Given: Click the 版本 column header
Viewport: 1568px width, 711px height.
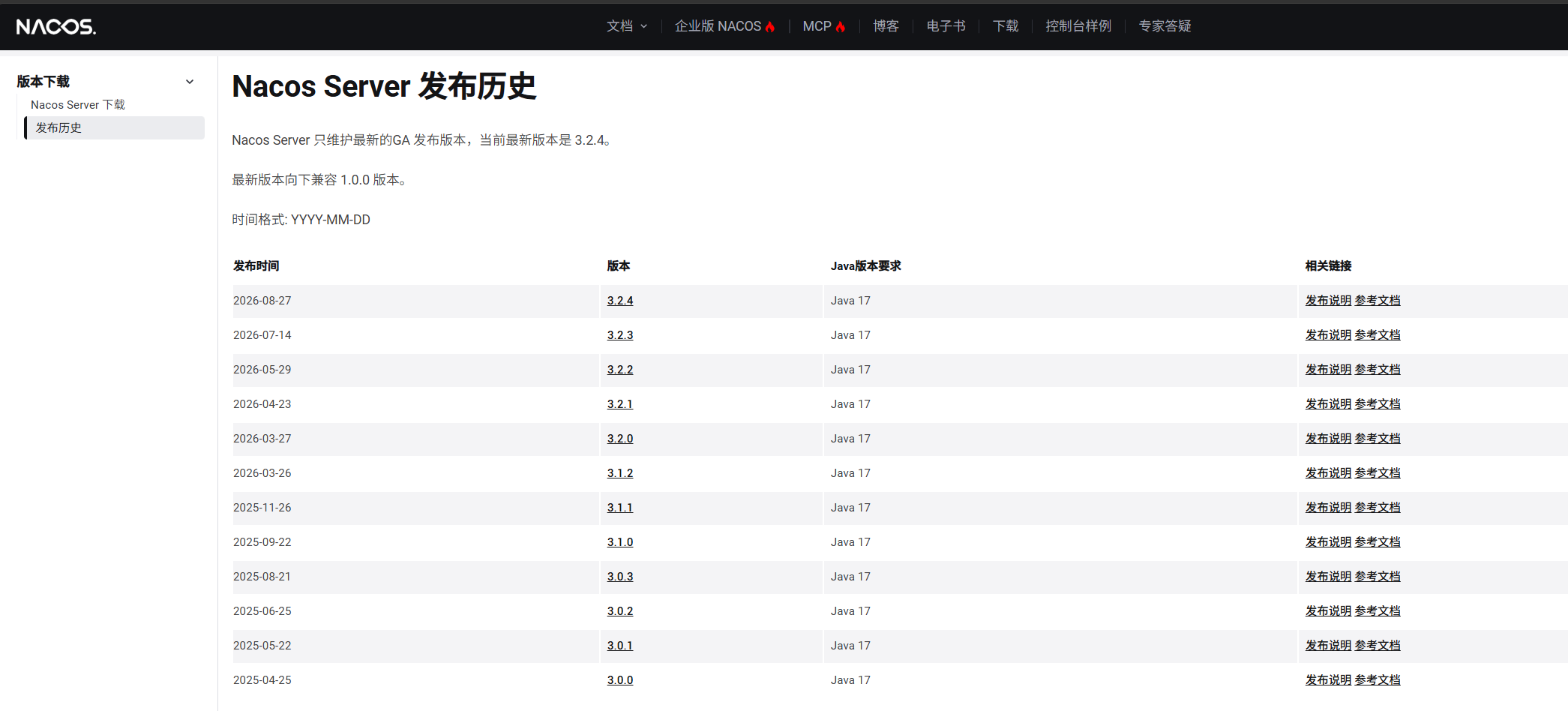Looking at the screenshot, I should (x=619, y=266).
